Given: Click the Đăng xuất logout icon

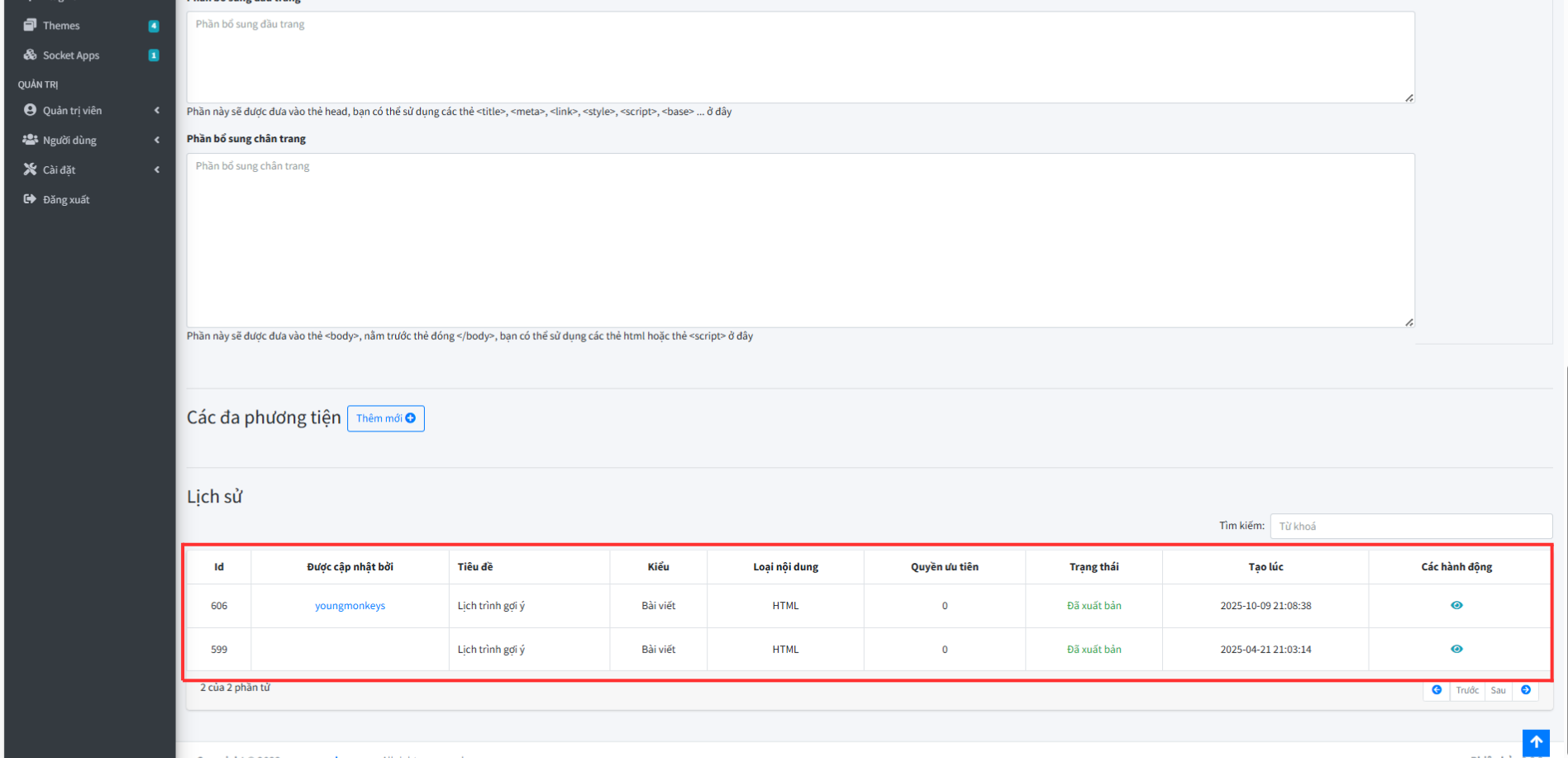Looking at the screenshot, I should tap(30, 199).
